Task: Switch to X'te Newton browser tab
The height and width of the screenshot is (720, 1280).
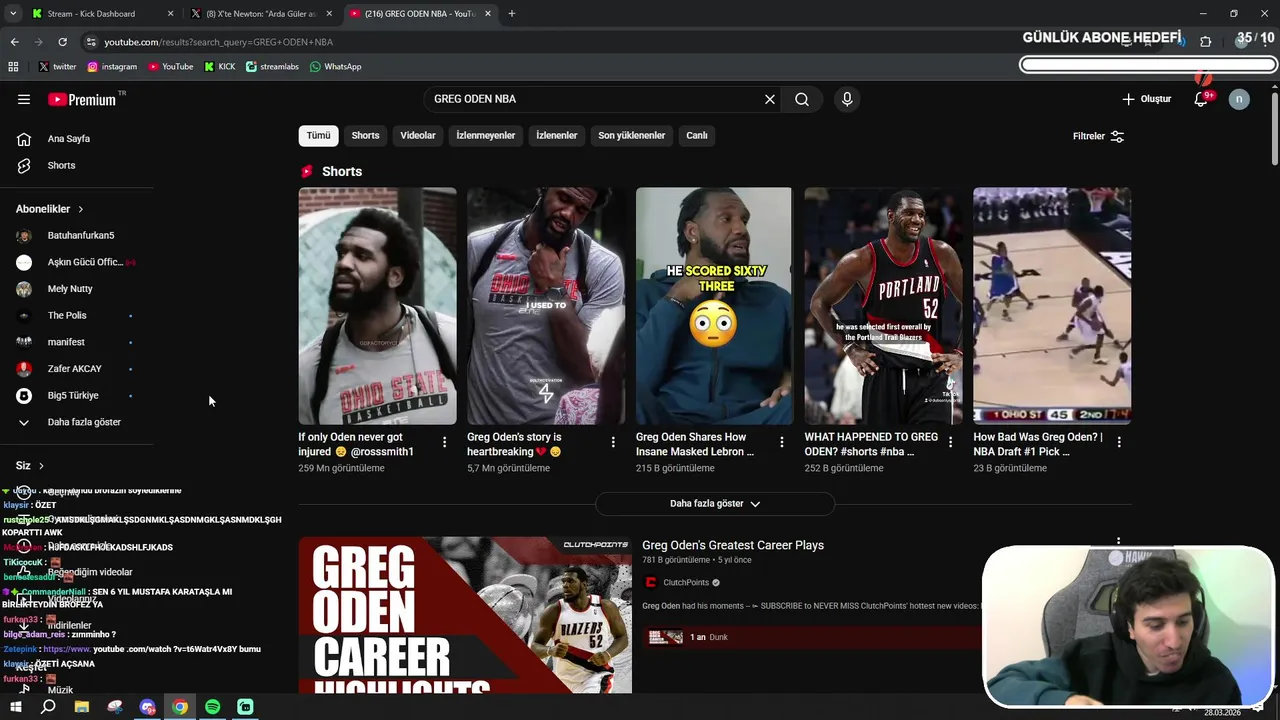Action: 260,14
